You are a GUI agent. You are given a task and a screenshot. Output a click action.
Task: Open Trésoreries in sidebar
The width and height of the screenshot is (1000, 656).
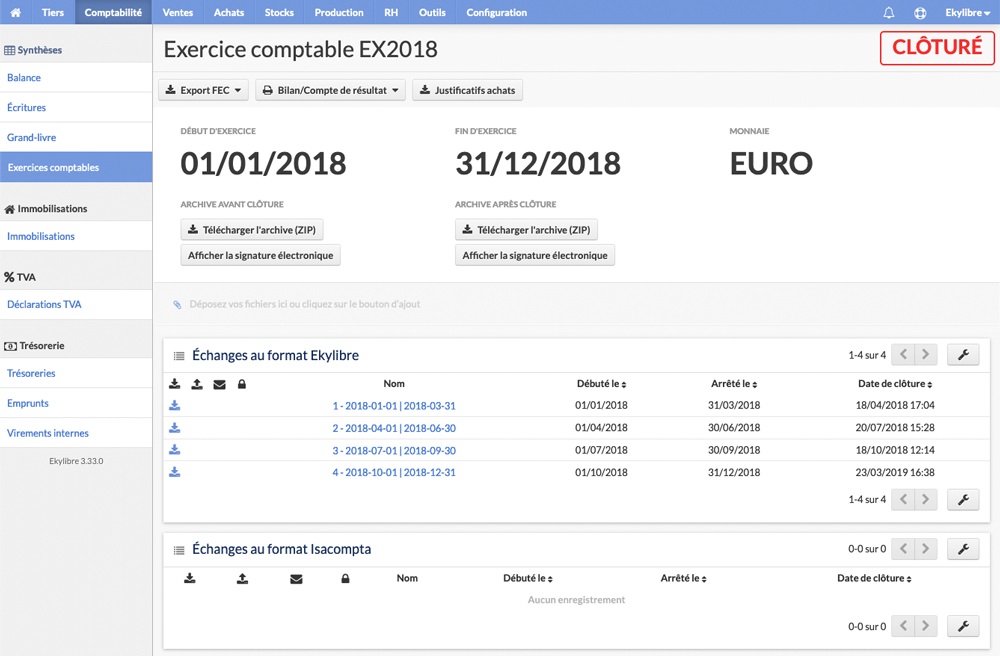pyautogui.click(x=76, y=374)
